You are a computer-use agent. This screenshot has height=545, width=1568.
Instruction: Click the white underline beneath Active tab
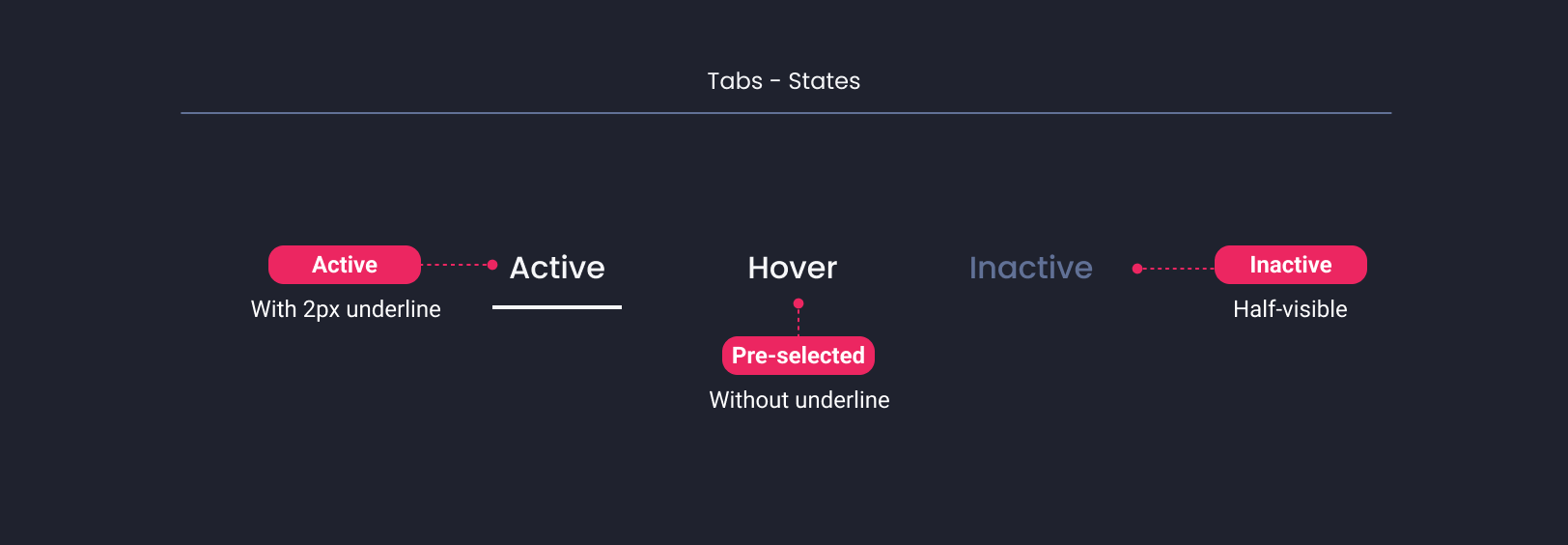point(557,307)
